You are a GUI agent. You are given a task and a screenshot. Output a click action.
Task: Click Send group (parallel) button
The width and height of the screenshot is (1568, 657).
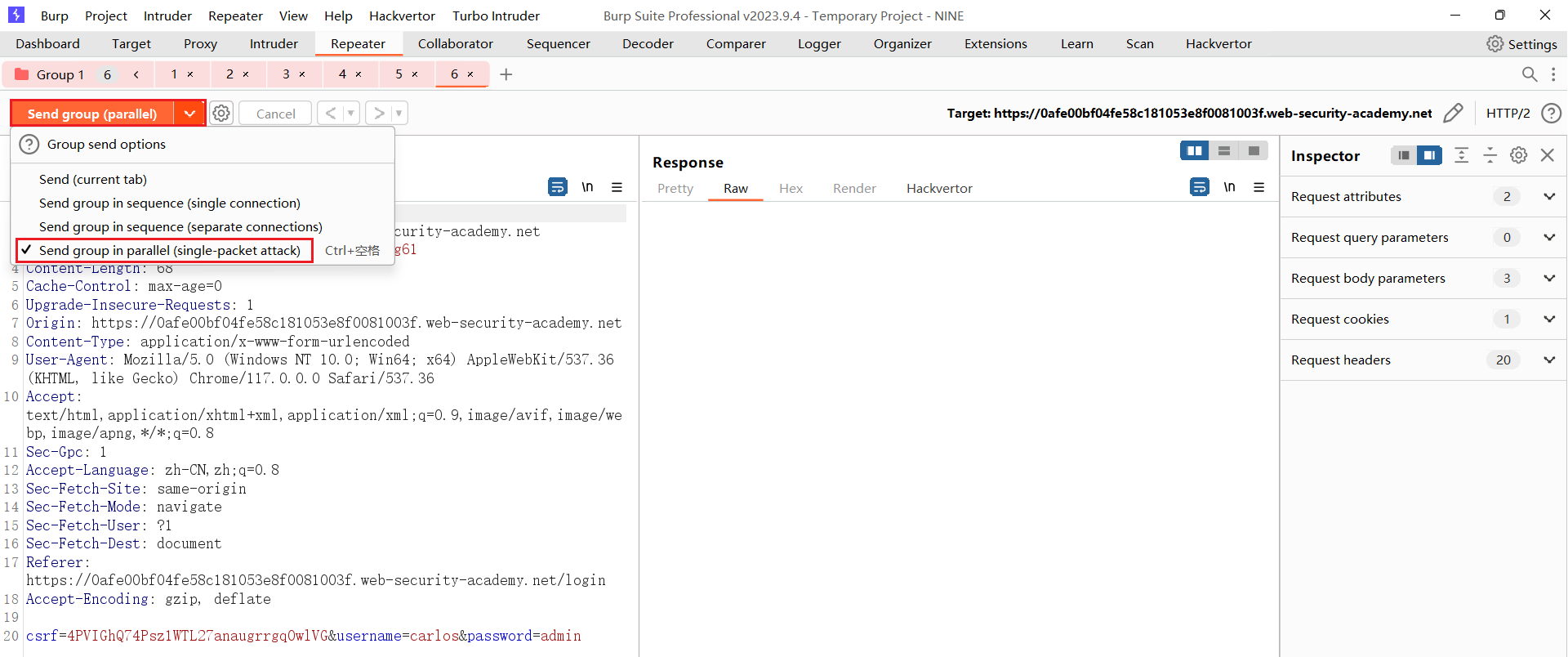(92, 114)
